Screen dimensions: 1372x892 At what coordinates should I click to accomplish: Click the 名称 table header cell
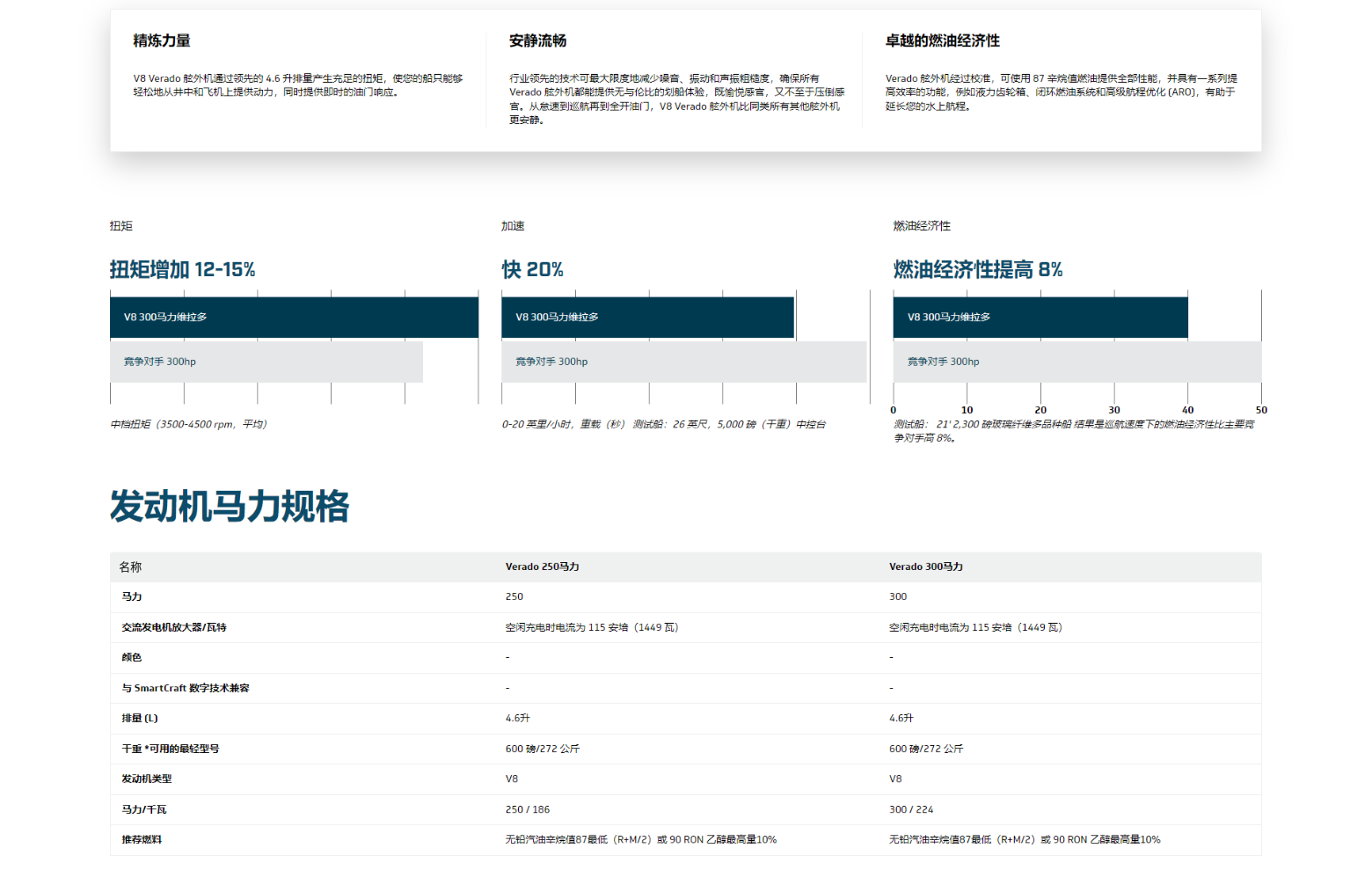130,567
